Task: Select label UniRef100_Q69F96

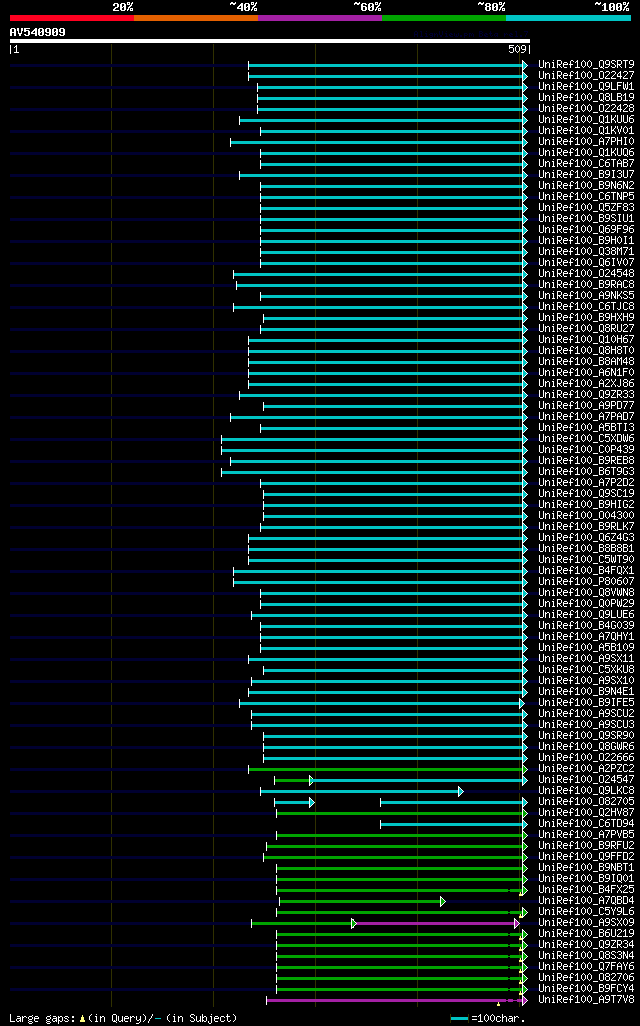Action: click(586, 230)
